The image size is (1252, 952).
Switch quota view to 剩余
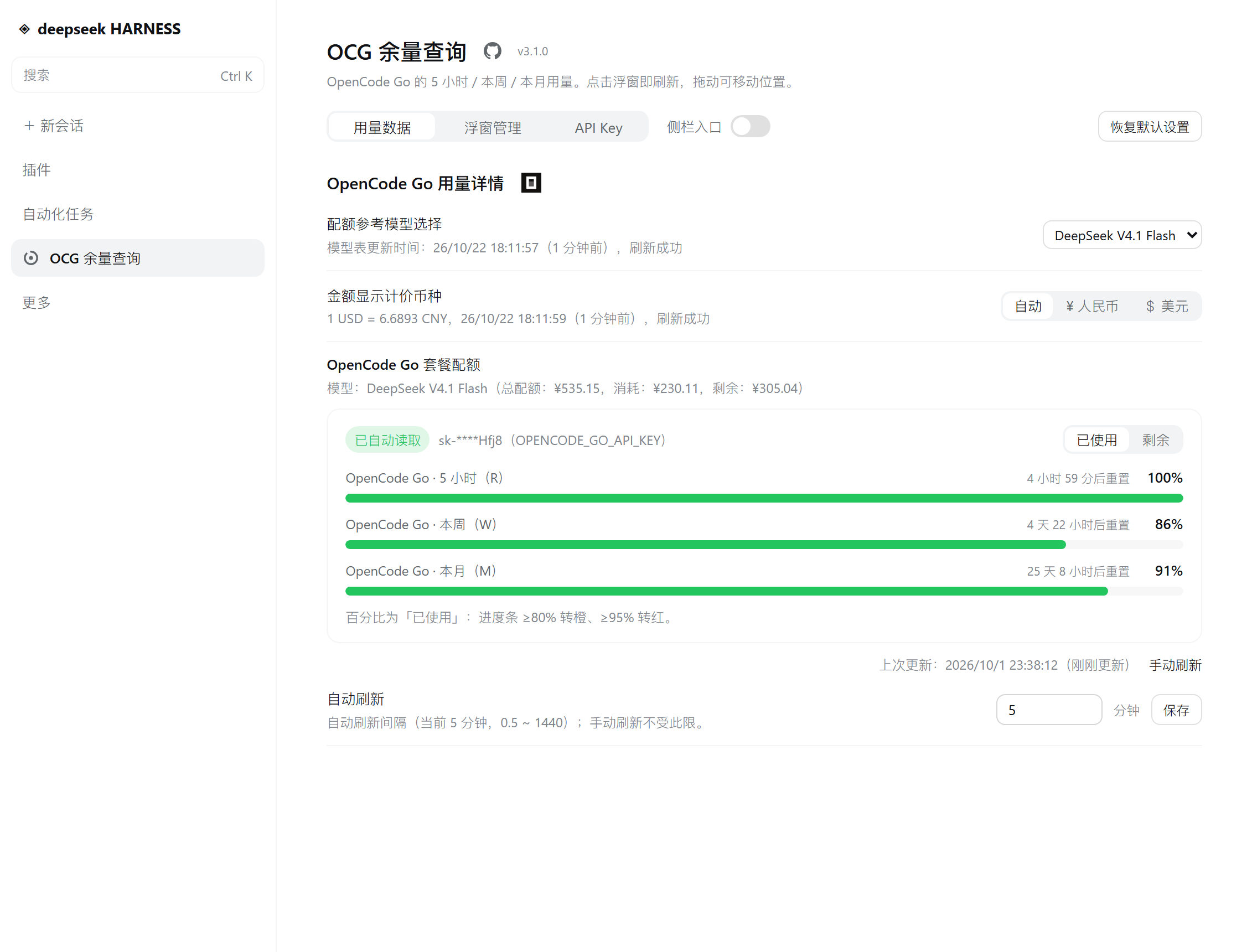pos(1155,441)
